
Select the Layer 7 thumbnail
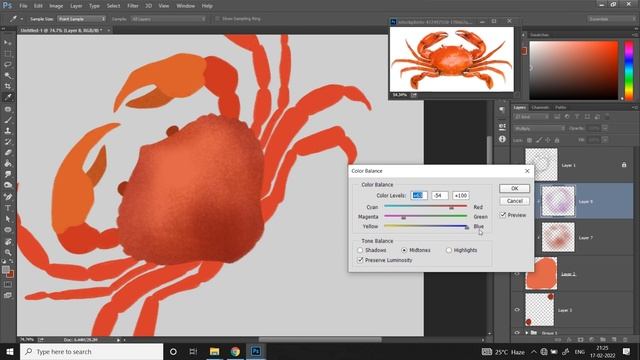pyautogui.click(x=558, y=237)
